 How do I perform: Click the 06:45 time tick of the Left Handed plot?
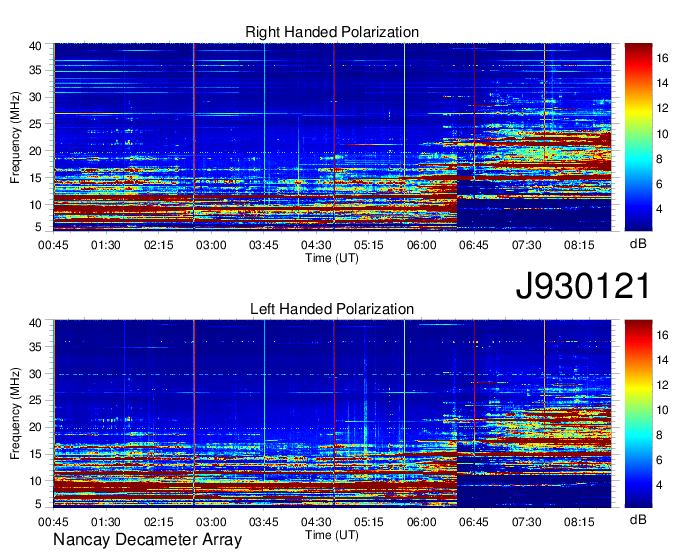474,522
